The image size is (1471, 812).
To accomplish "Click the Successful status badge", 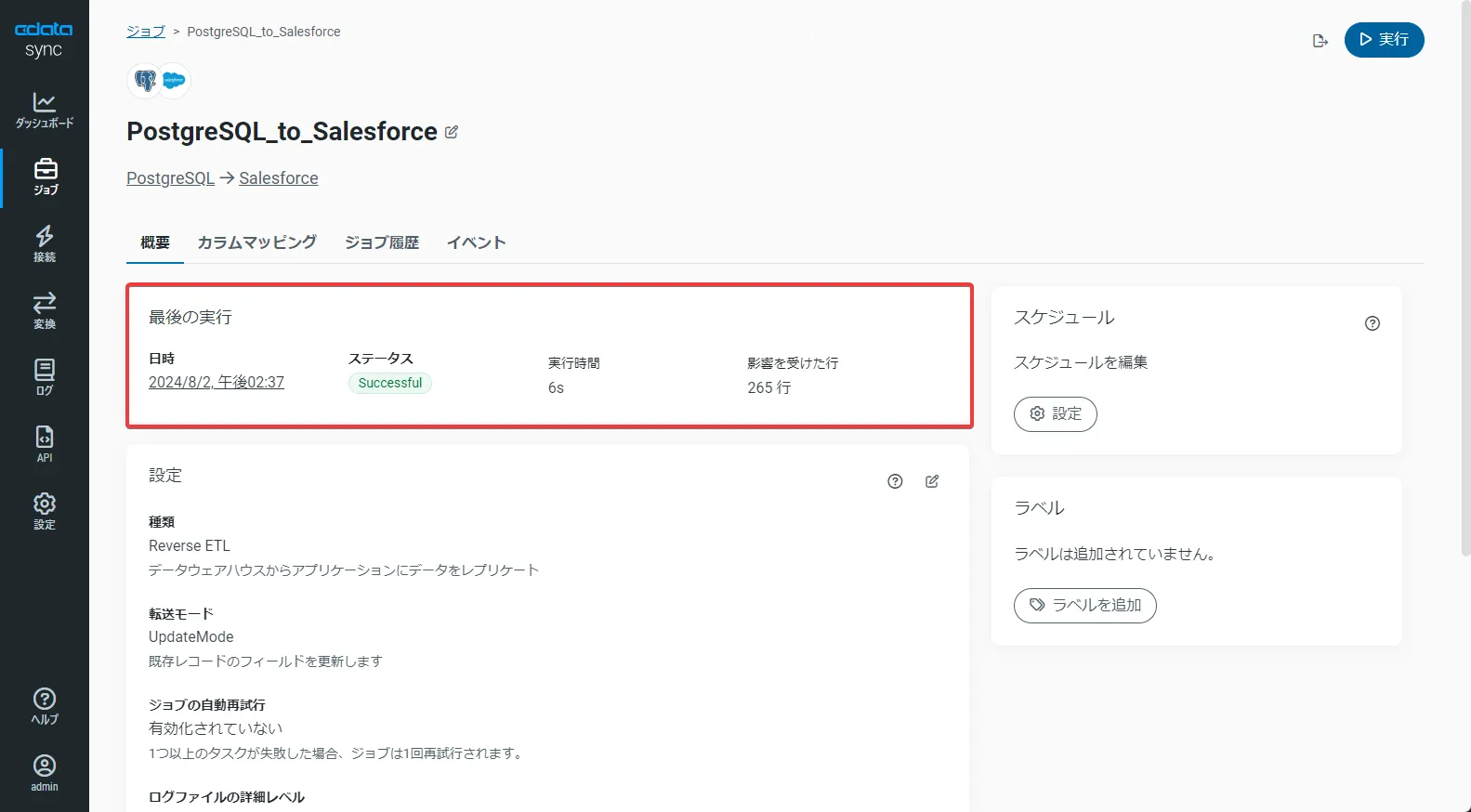I will 390,383.
